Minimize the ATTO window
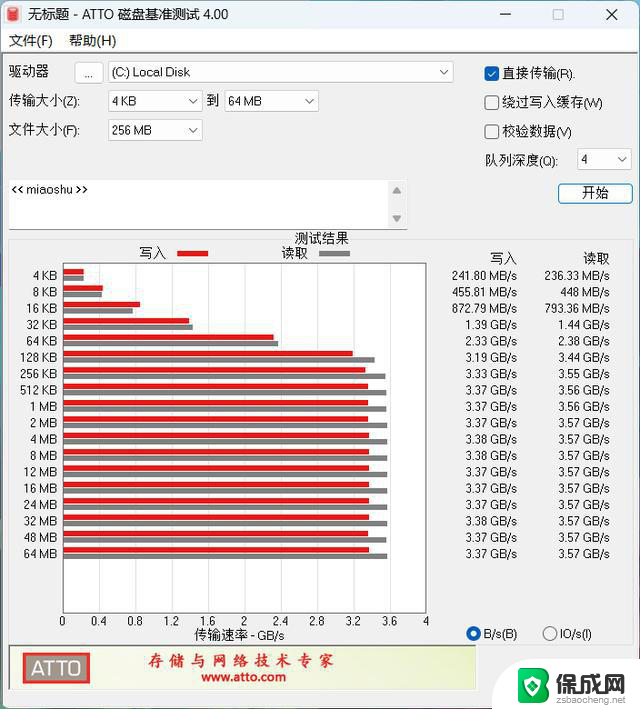This screenshot has height=709, width=640. [505, 14]
